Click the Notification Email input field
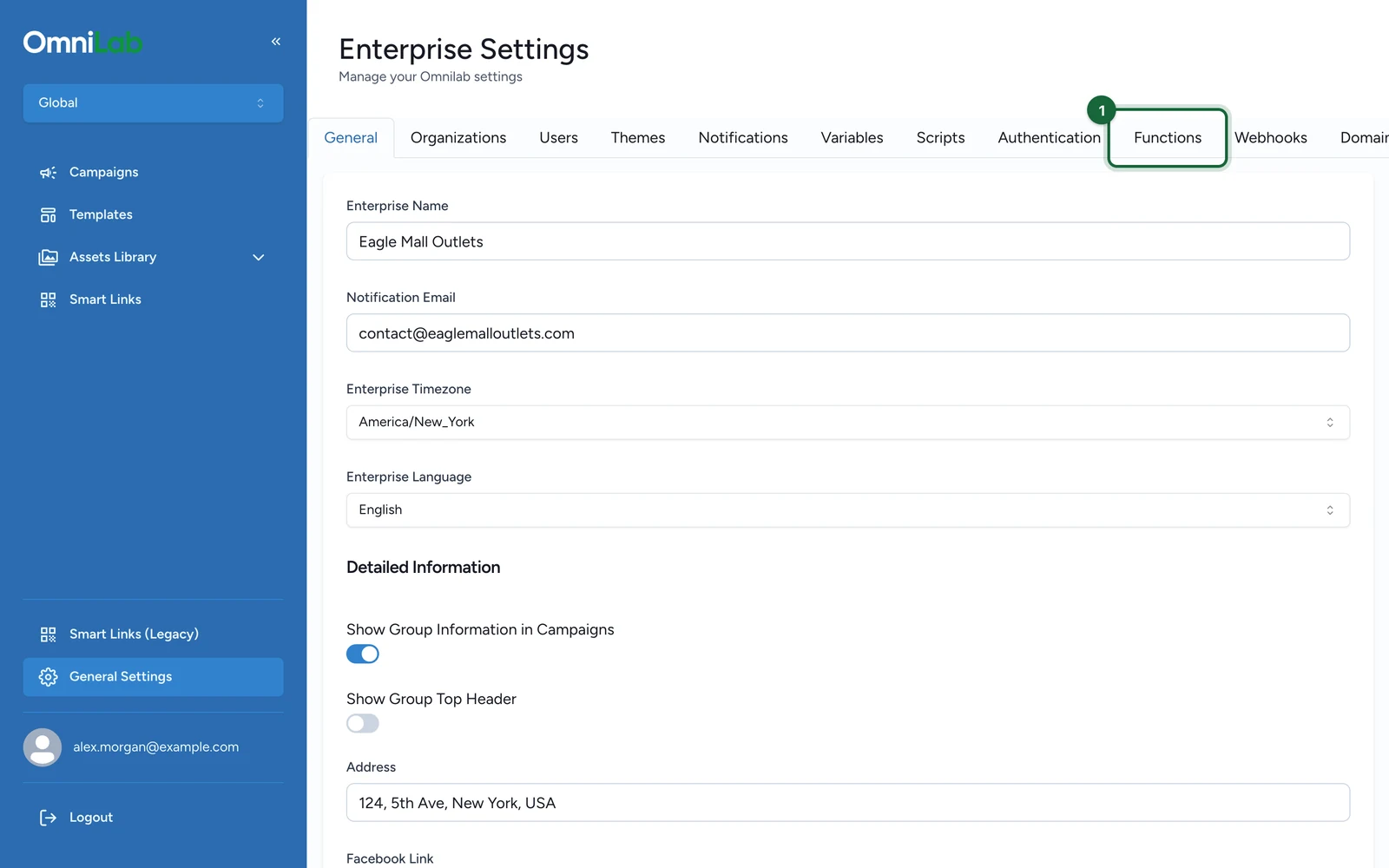The image size is (1389, 868). click(847, 333)
